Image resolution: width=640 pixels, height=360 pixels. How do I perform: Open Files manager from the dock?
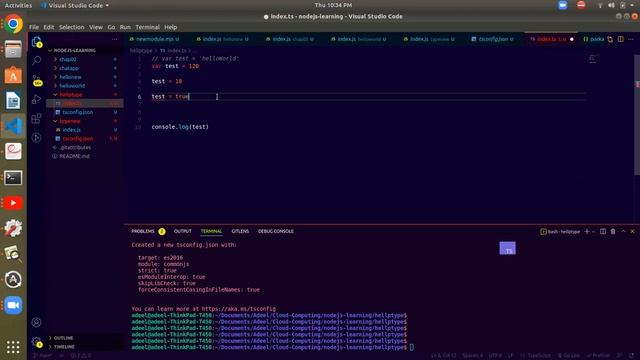tap(13, 50)
